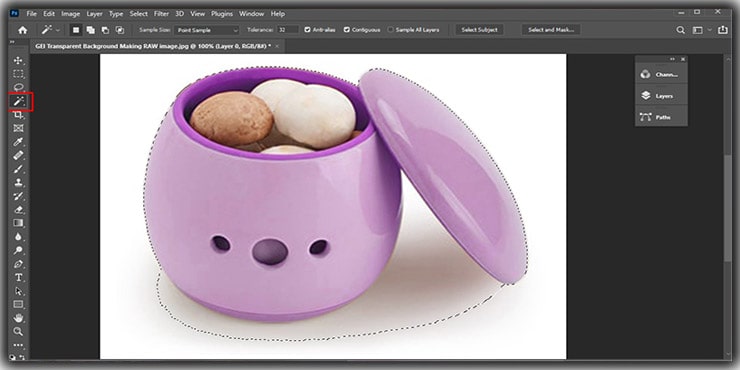Image resolution: width=740 pixels, height=370 pixels.
Task: Select the Blur tool
Action: [18, 236]
